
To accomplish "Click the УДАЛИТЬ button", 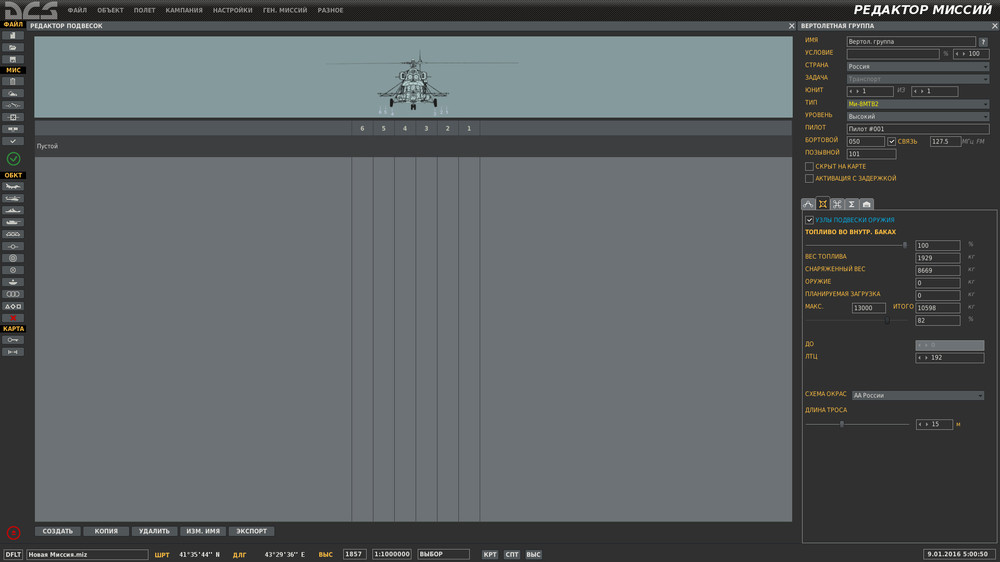I will point(154,531).
